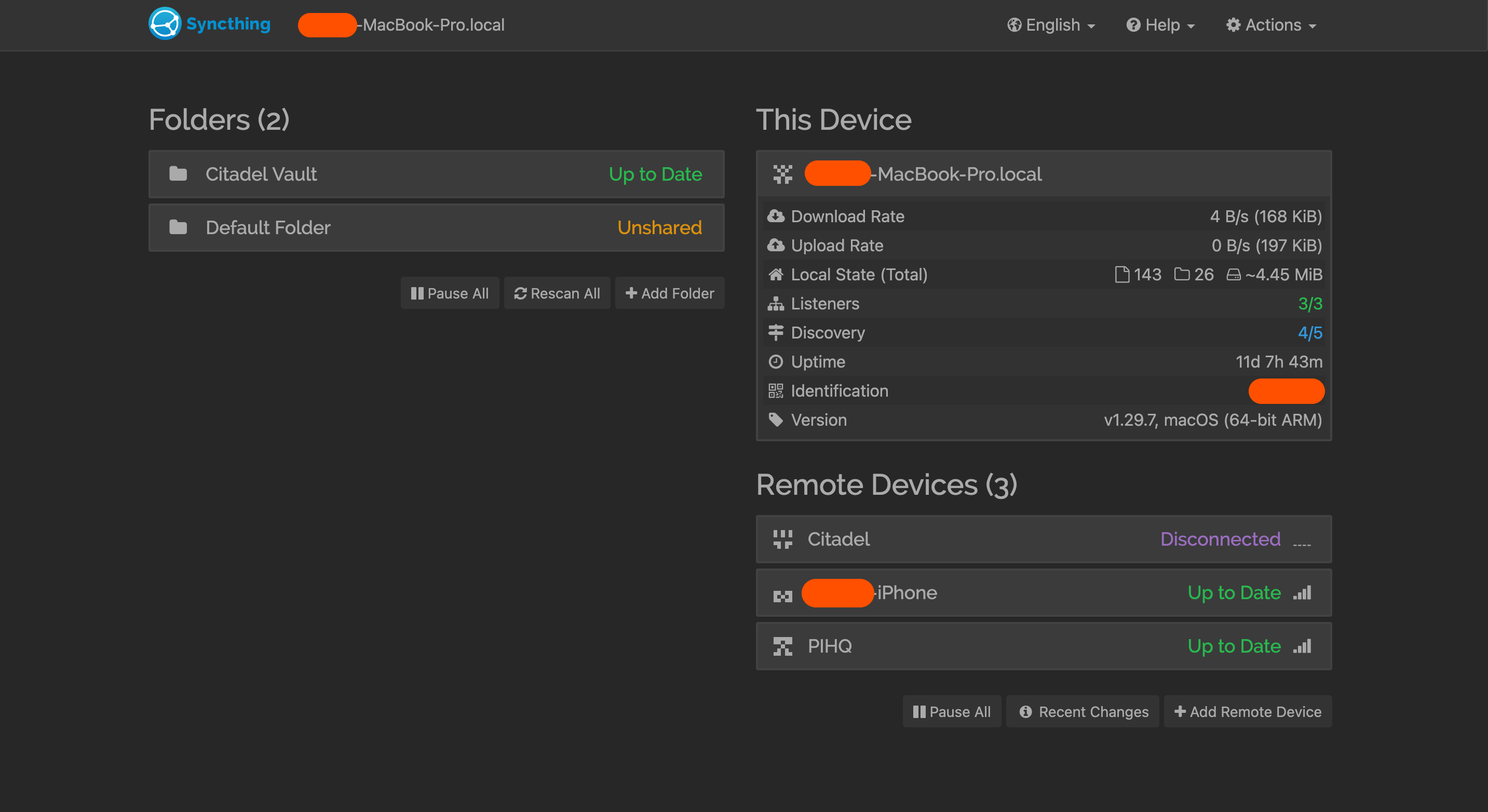This screenshot has width=1488, height=812.
Task: Click the iPhone device identicon
Action: click(783, 594)
